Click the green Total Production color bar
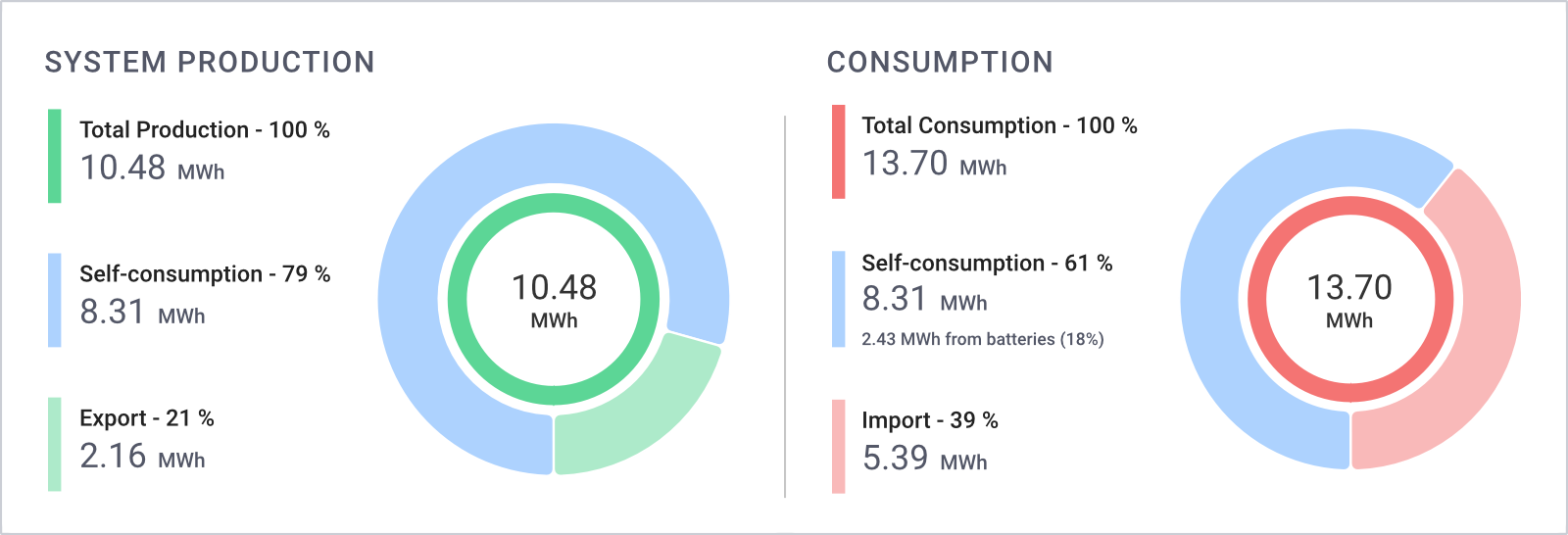Viewport: 1568px width, 535px height. click(55, 156)
